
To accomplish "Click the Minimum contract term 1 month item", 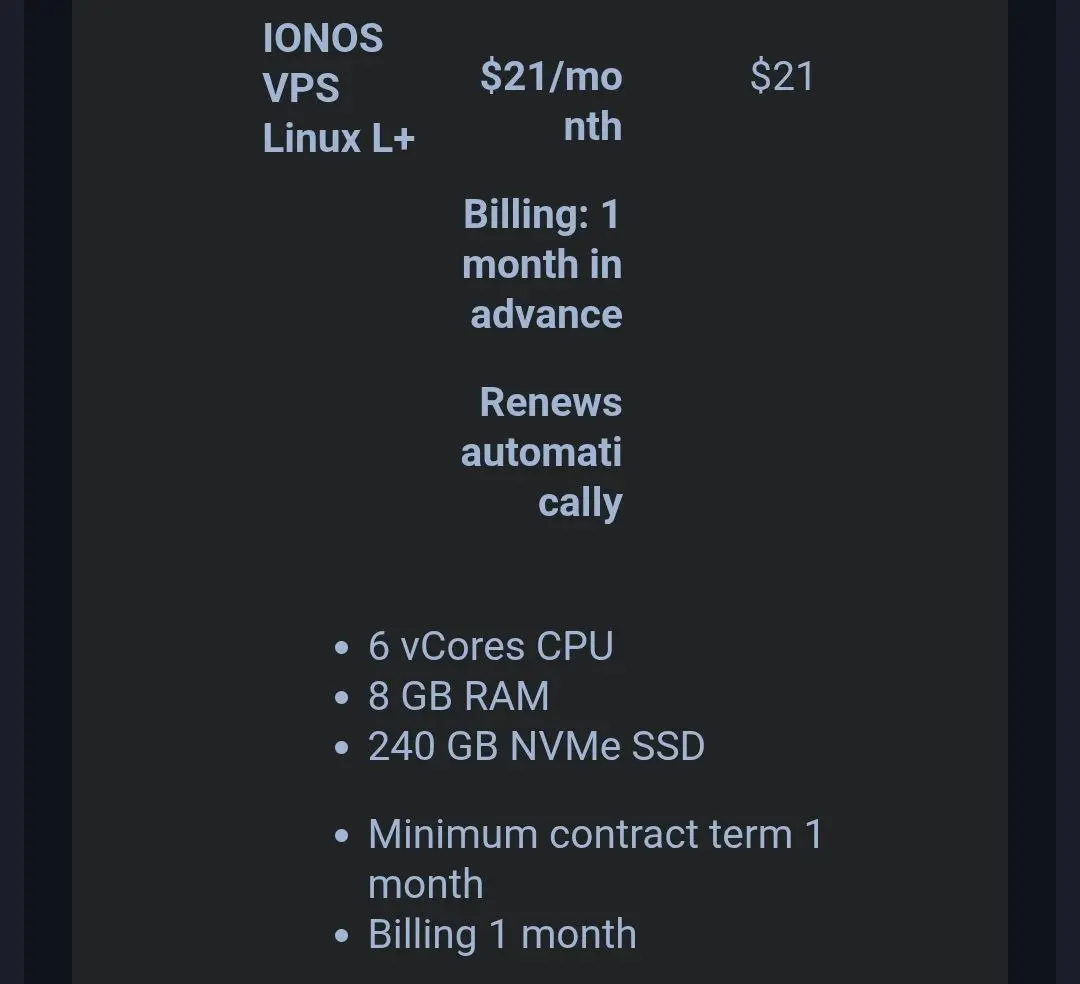I will coord(596,859).
